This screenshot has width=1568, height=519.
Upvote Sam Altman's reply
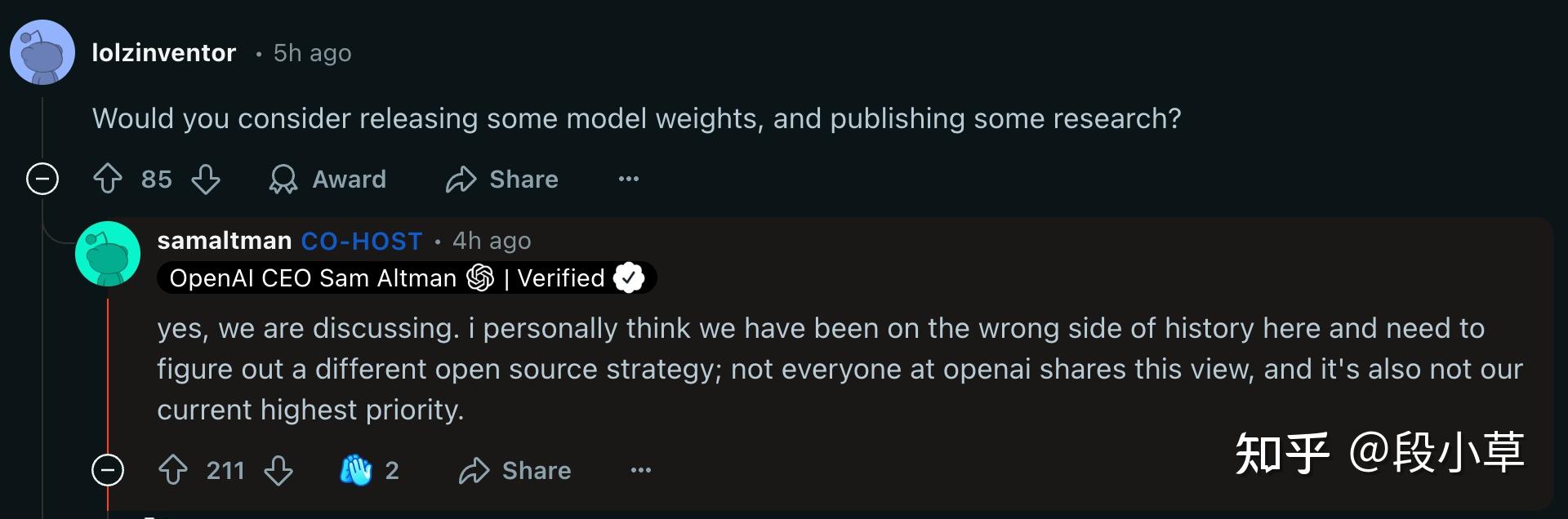click(172, 470)
